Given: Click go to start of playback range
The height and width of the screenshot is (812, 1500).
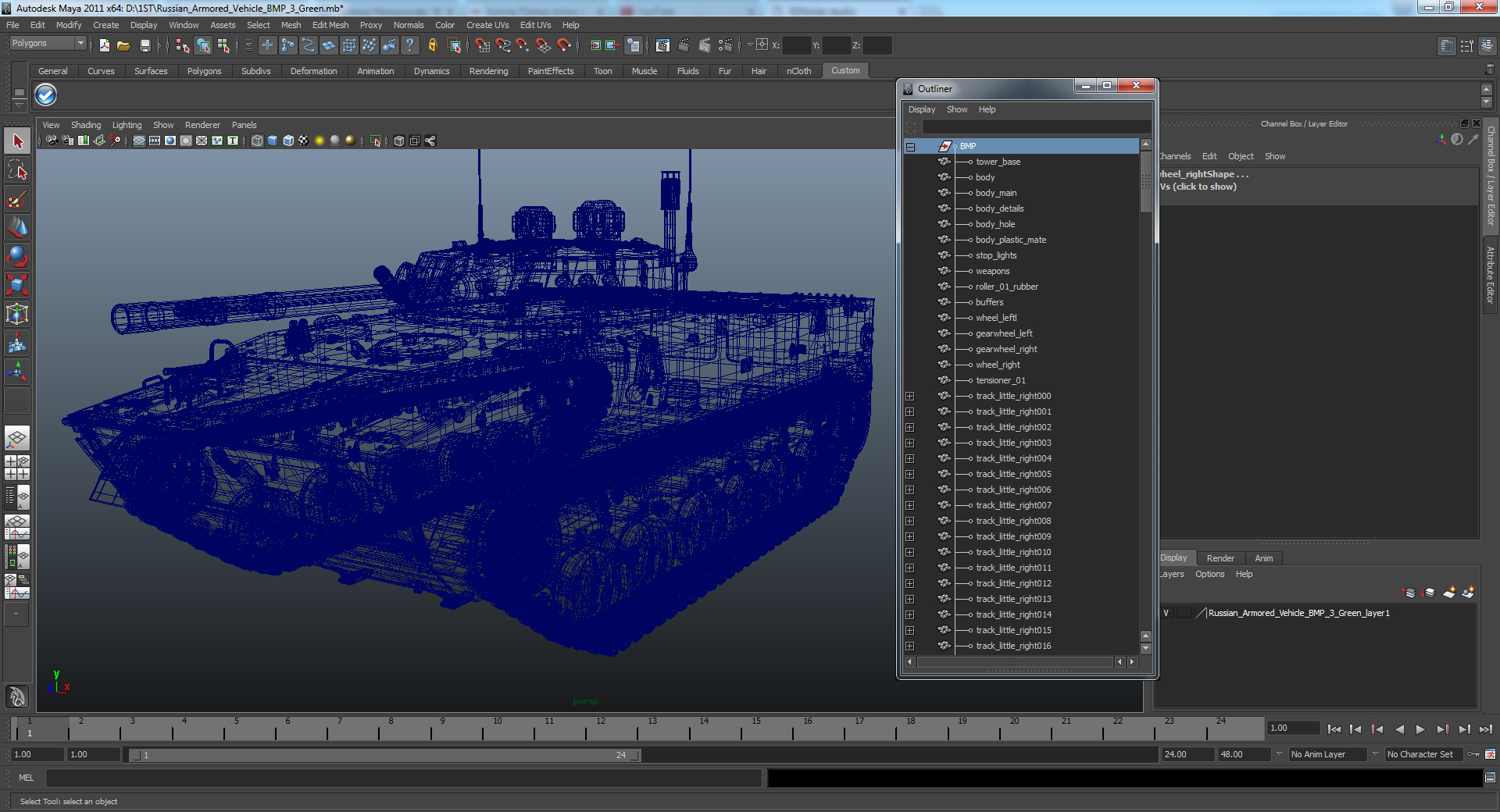Looking at the screenshot, I should pyautogui.click(x=1334, y=729).
